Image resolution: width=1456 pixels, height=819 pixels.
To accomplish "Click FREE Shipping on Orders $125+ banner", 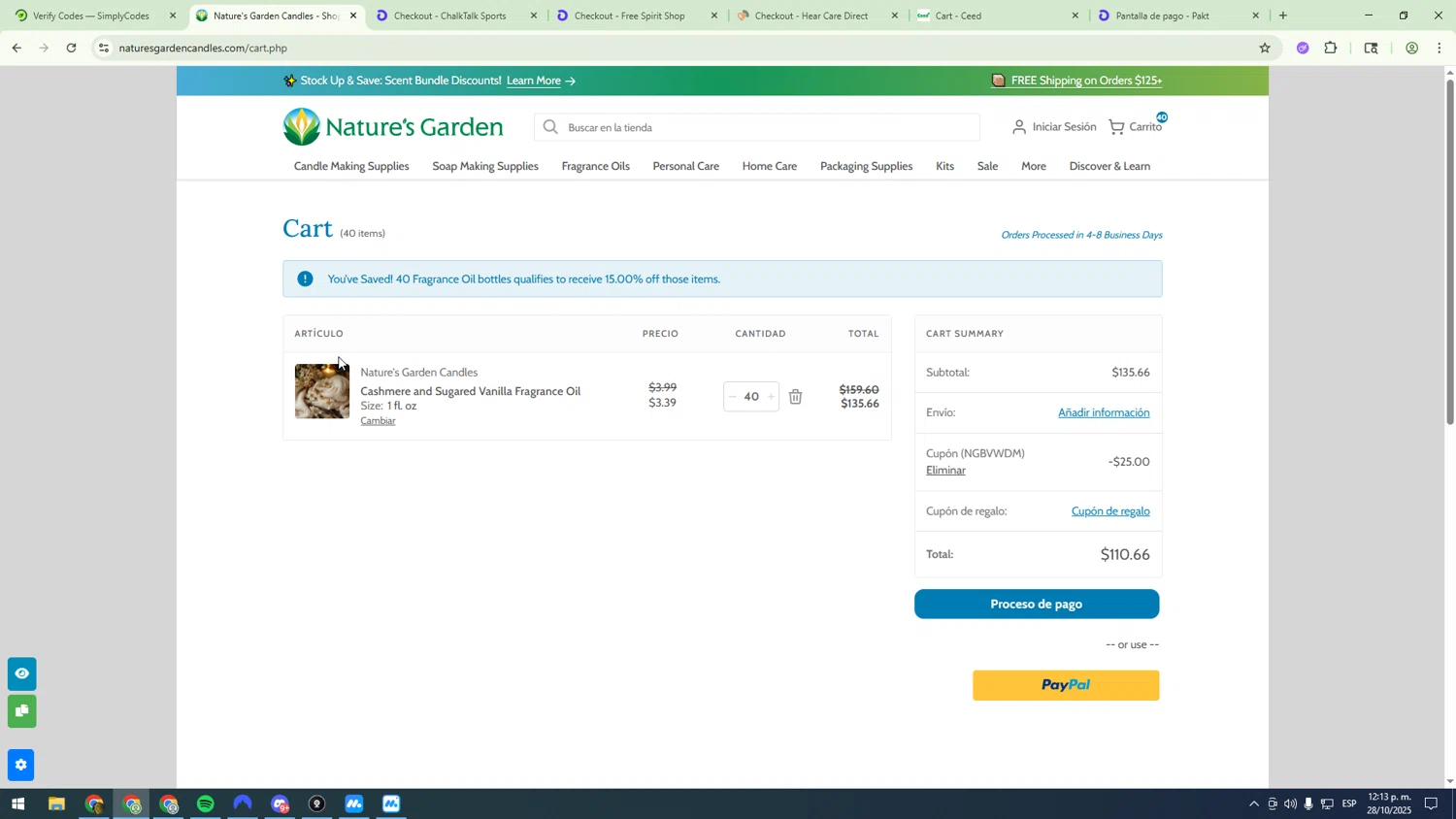I will [x=1076, y=82].
